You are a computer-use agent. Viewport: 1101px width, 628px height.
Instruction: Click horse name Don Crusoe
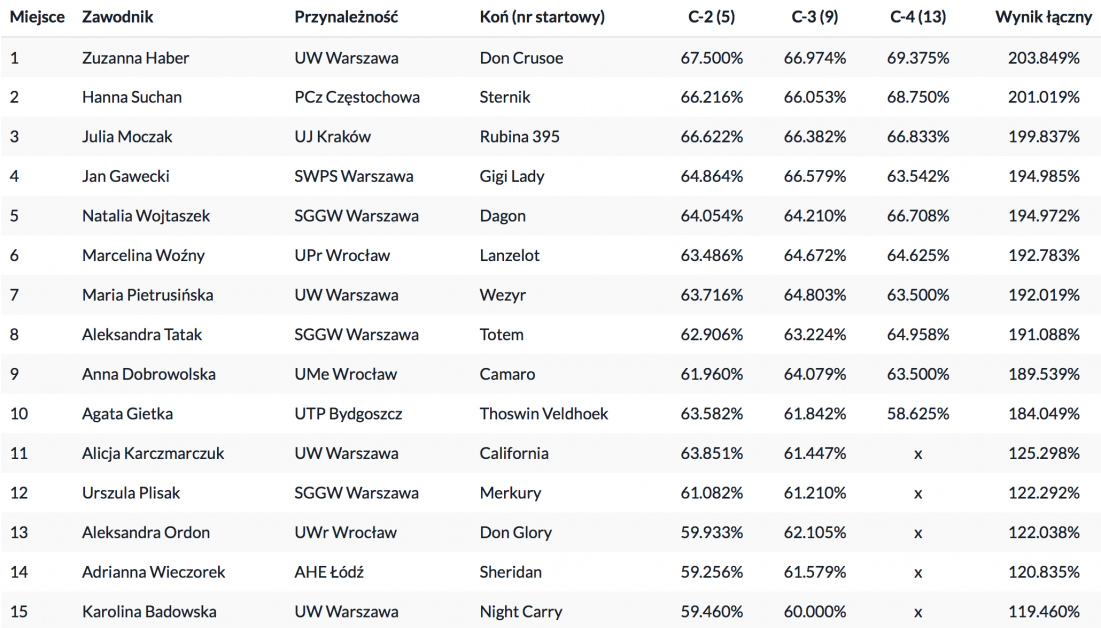[x=521, y=58]
